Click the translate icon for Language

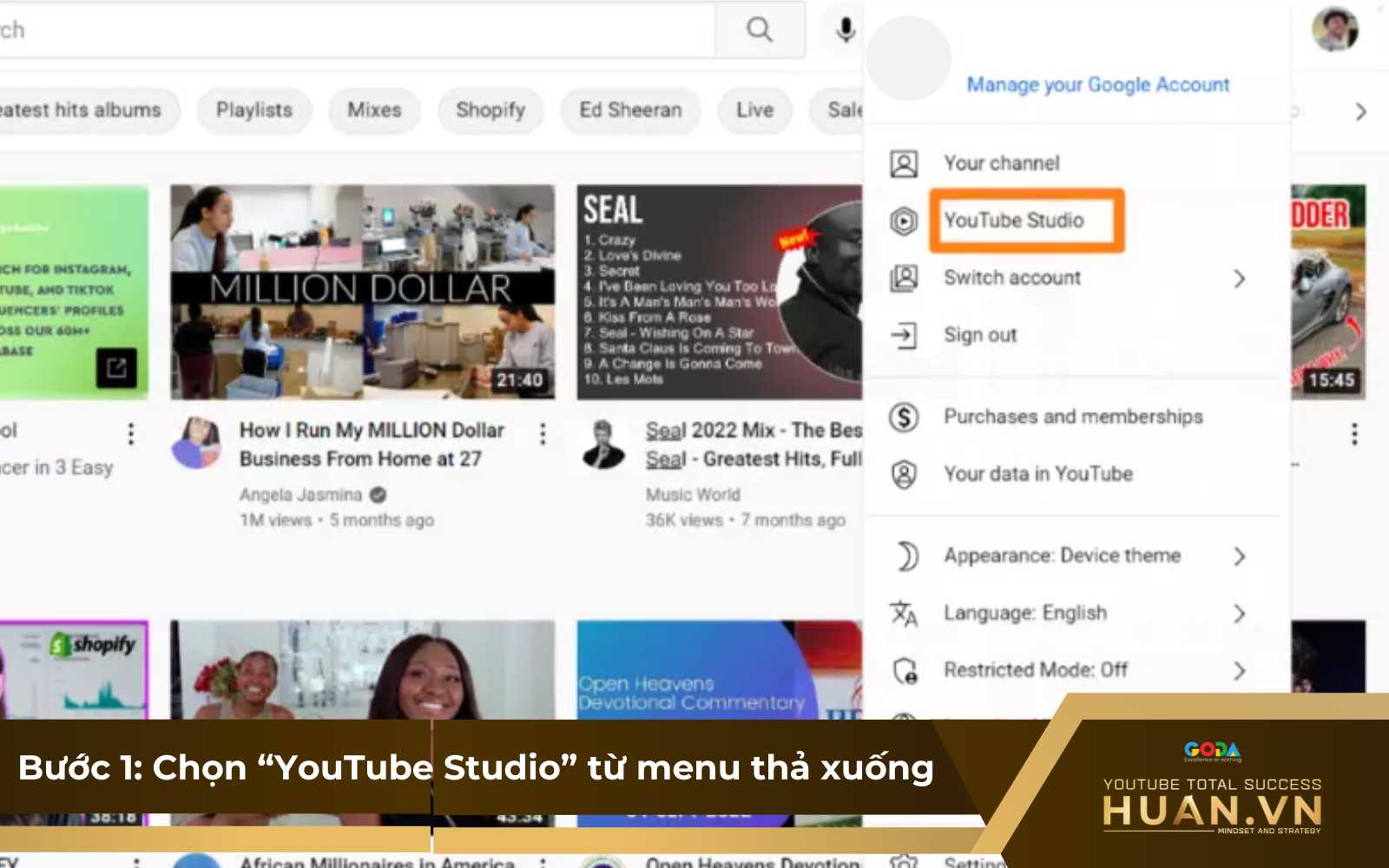pos(904,613)
